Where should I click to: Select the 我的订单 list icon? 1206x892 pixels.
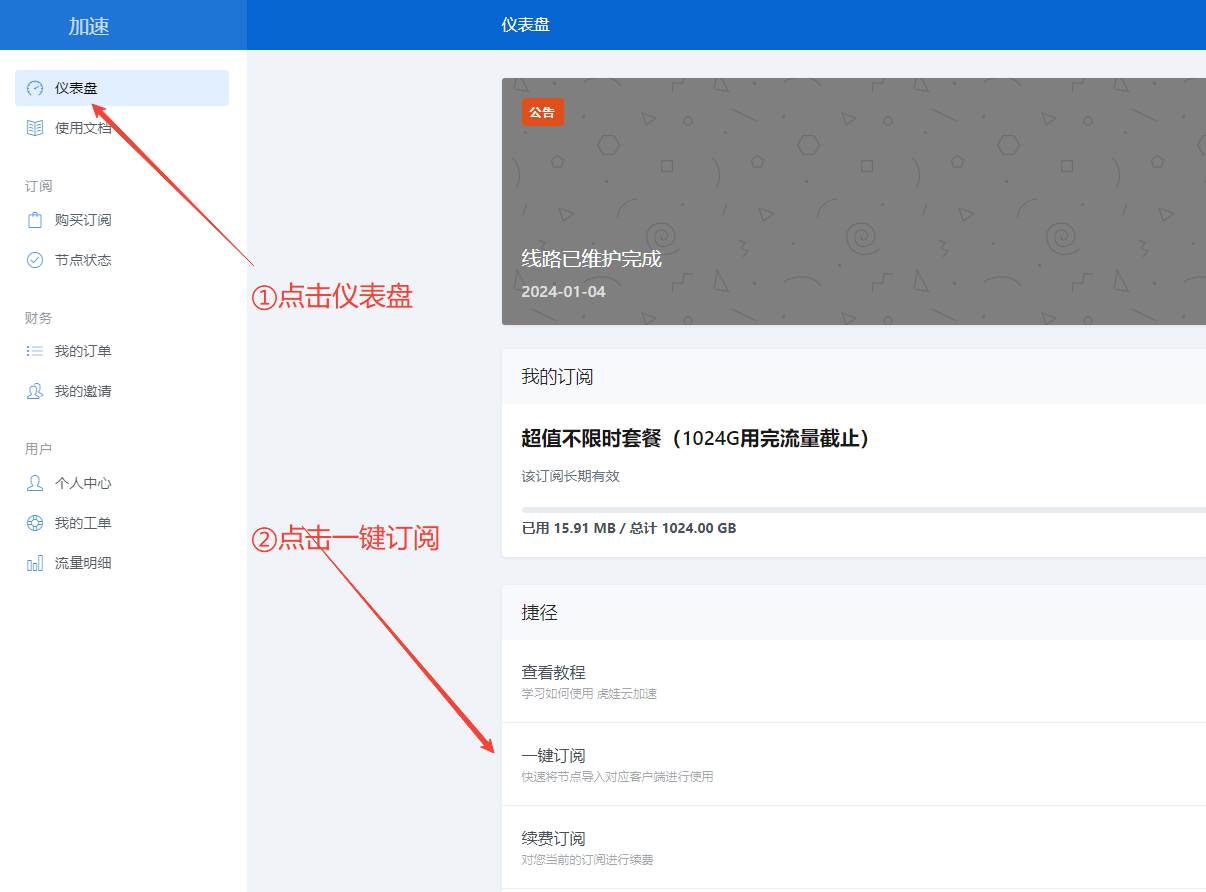tap(34, 351)
